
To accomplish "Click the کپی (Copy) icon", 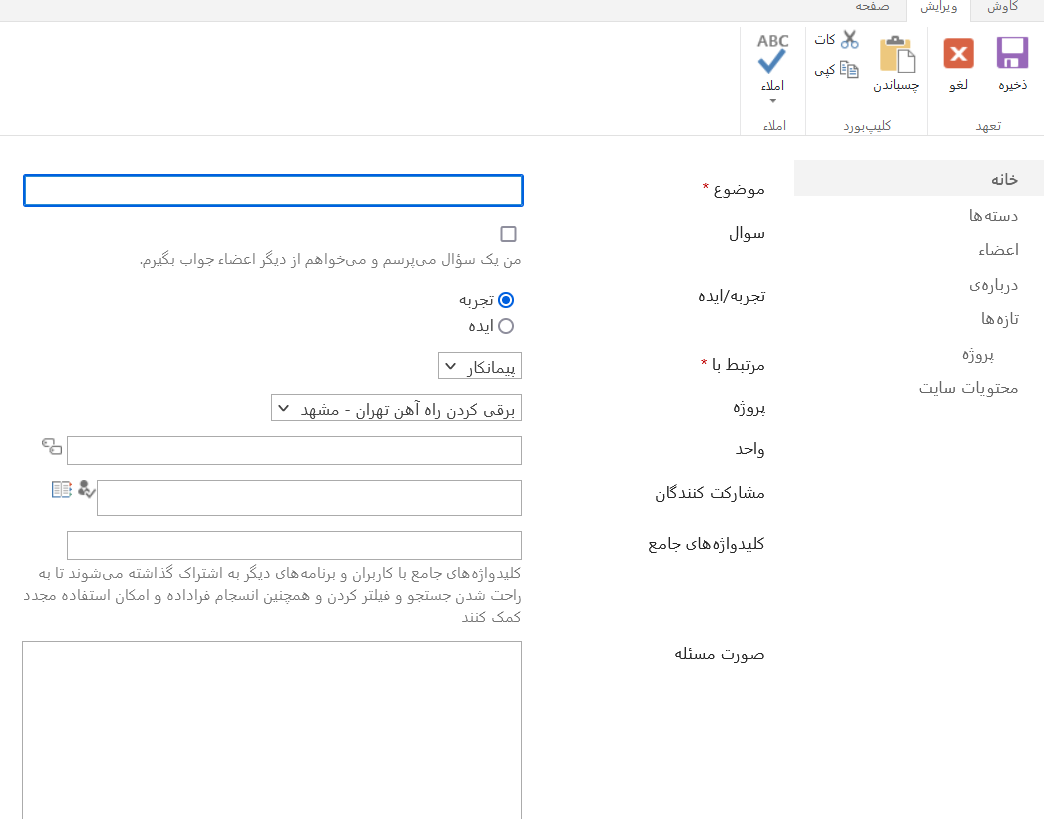I will coord(849,69).
